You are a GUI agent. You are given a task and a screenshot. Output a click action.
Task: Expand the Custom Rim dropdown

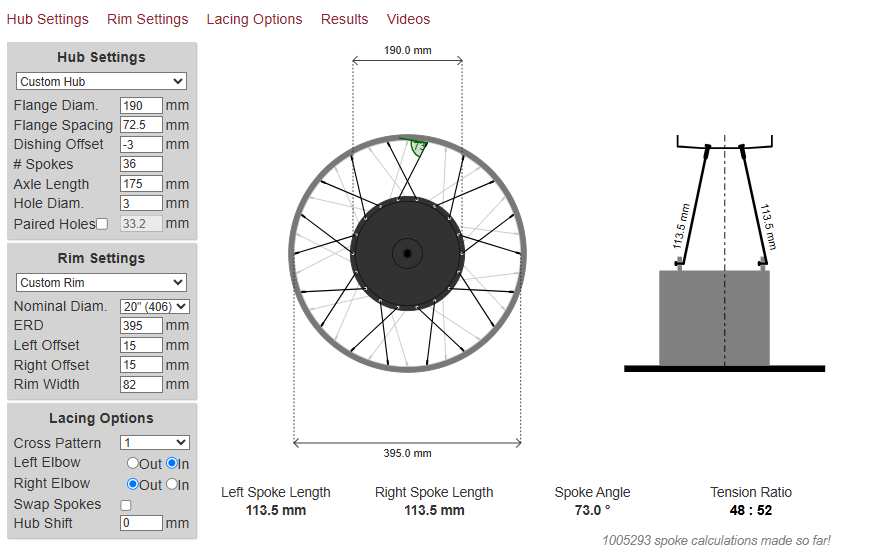[101, 283]
